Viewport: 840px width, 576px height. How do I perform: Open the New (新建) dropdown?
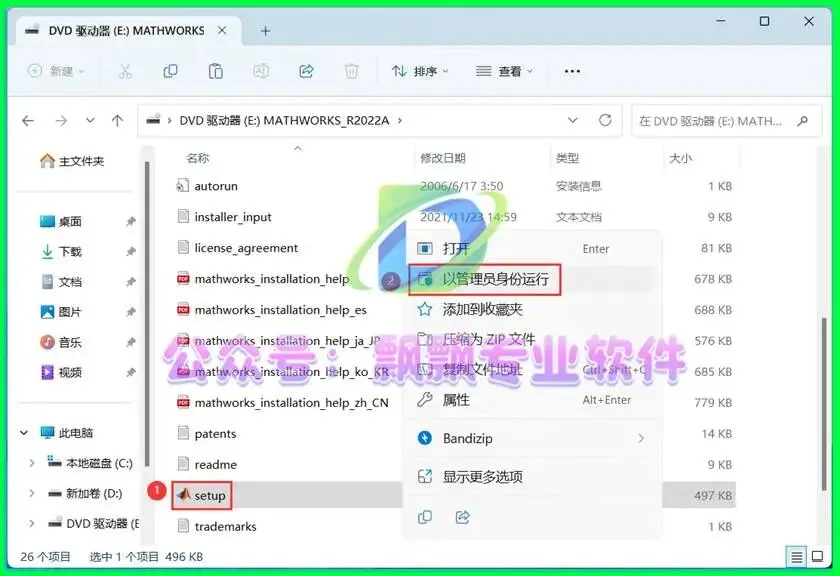[x=56, y=71]
